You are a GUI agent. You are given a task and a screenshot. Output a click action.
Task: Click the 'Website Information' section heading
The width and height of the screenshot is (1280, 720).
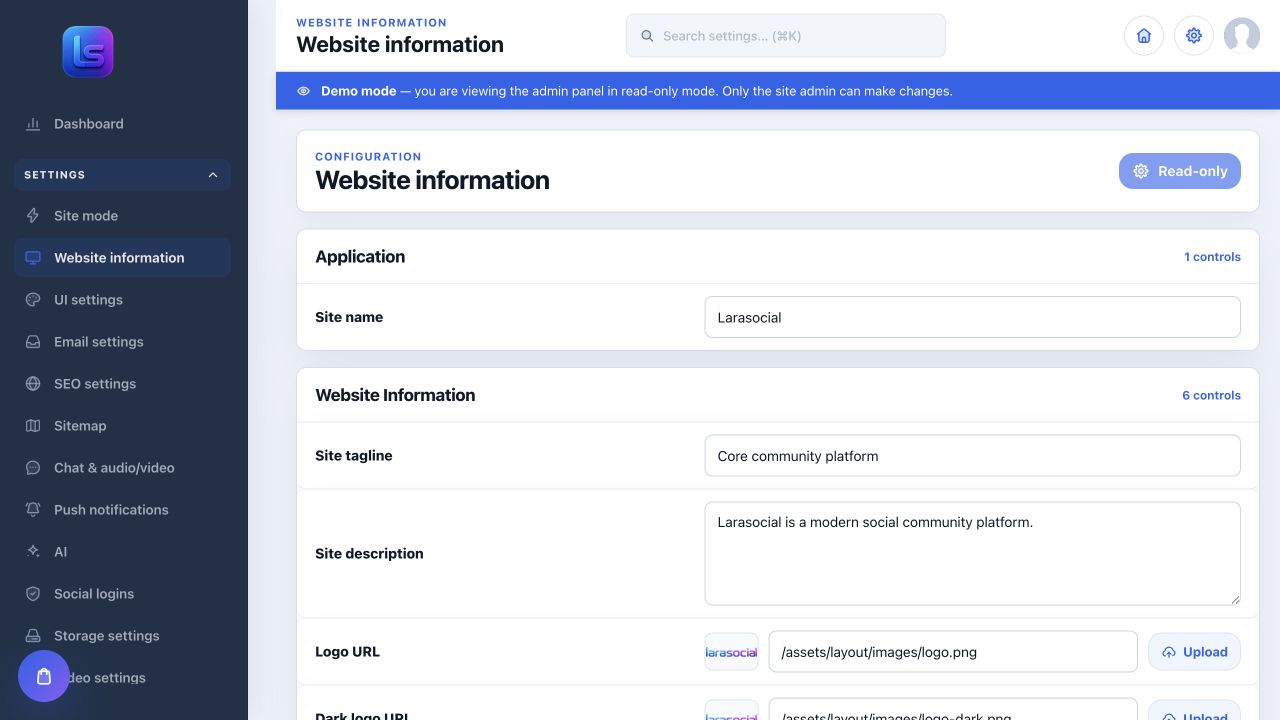(x=395, y=395)
